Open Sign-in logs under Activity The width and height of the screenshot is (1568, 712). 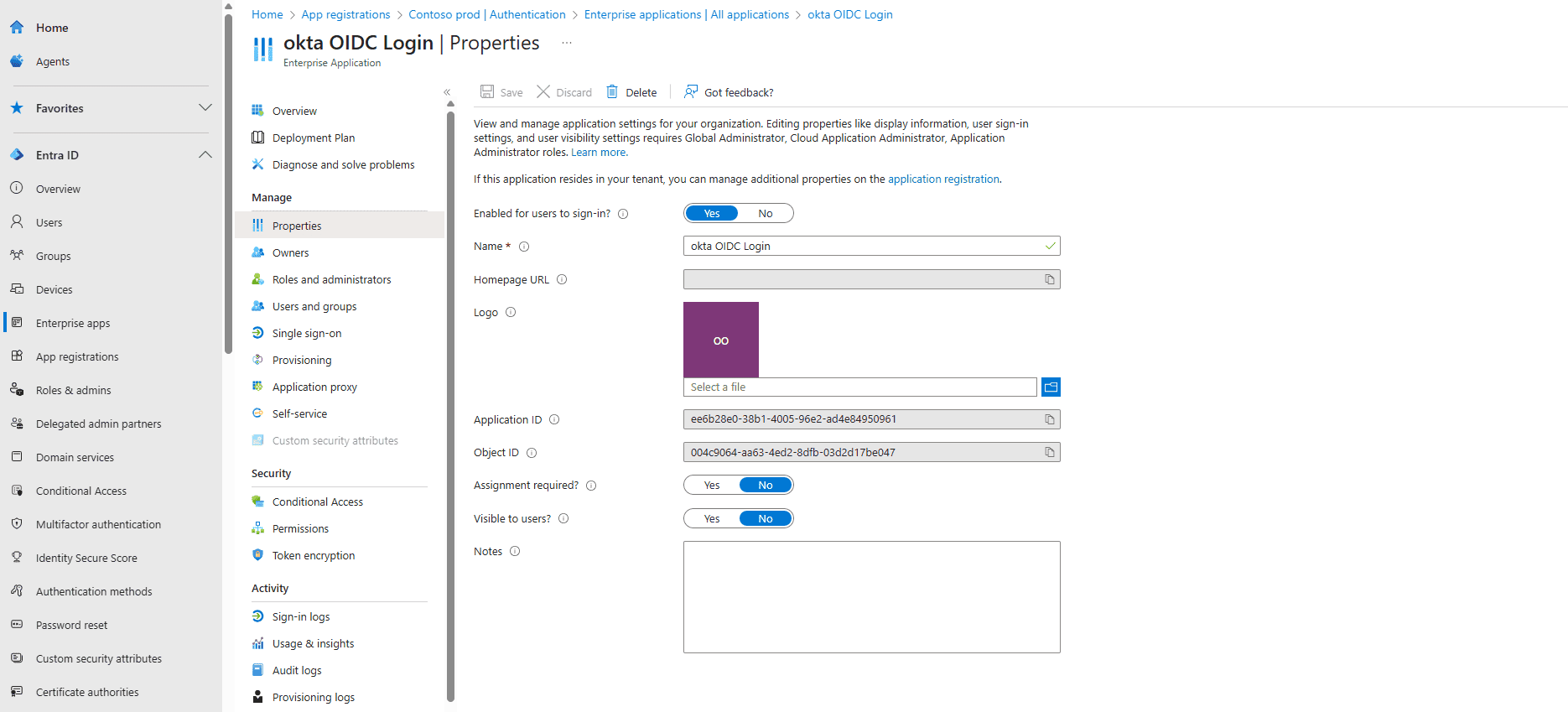coord(340,616)
